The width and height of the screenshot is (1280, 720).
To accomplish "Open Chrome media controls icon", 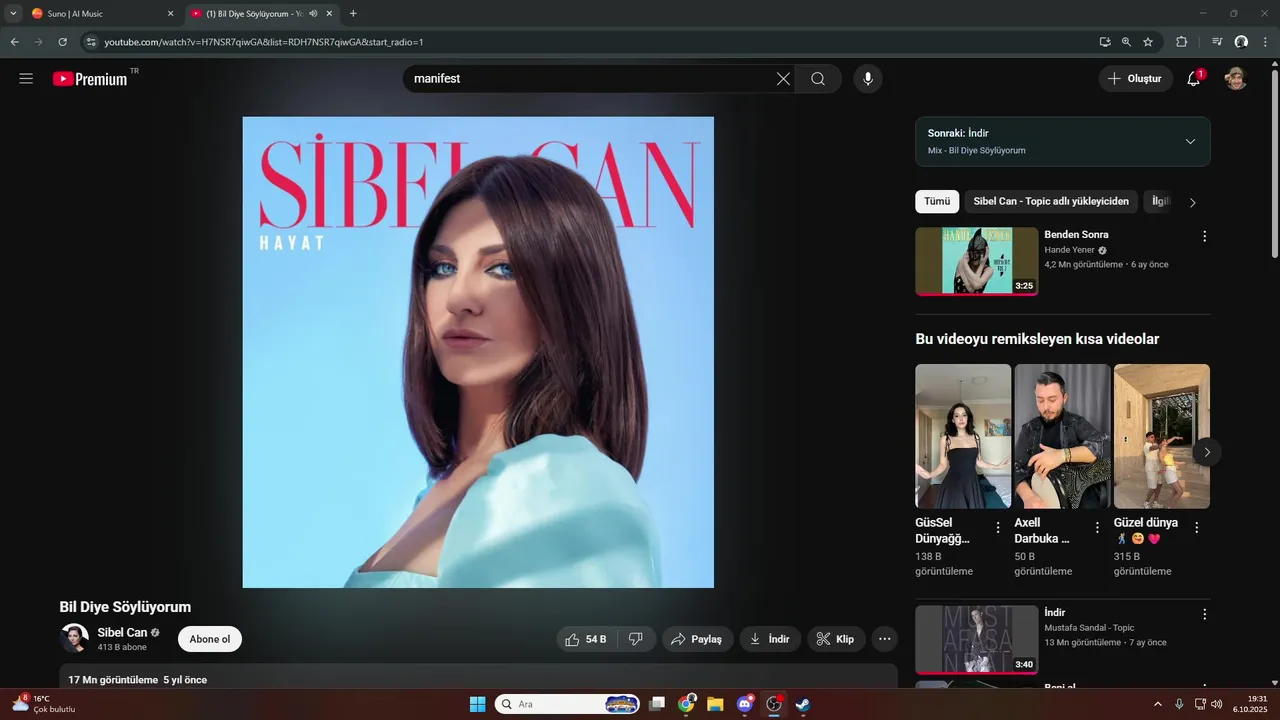I will point(1217,42).
